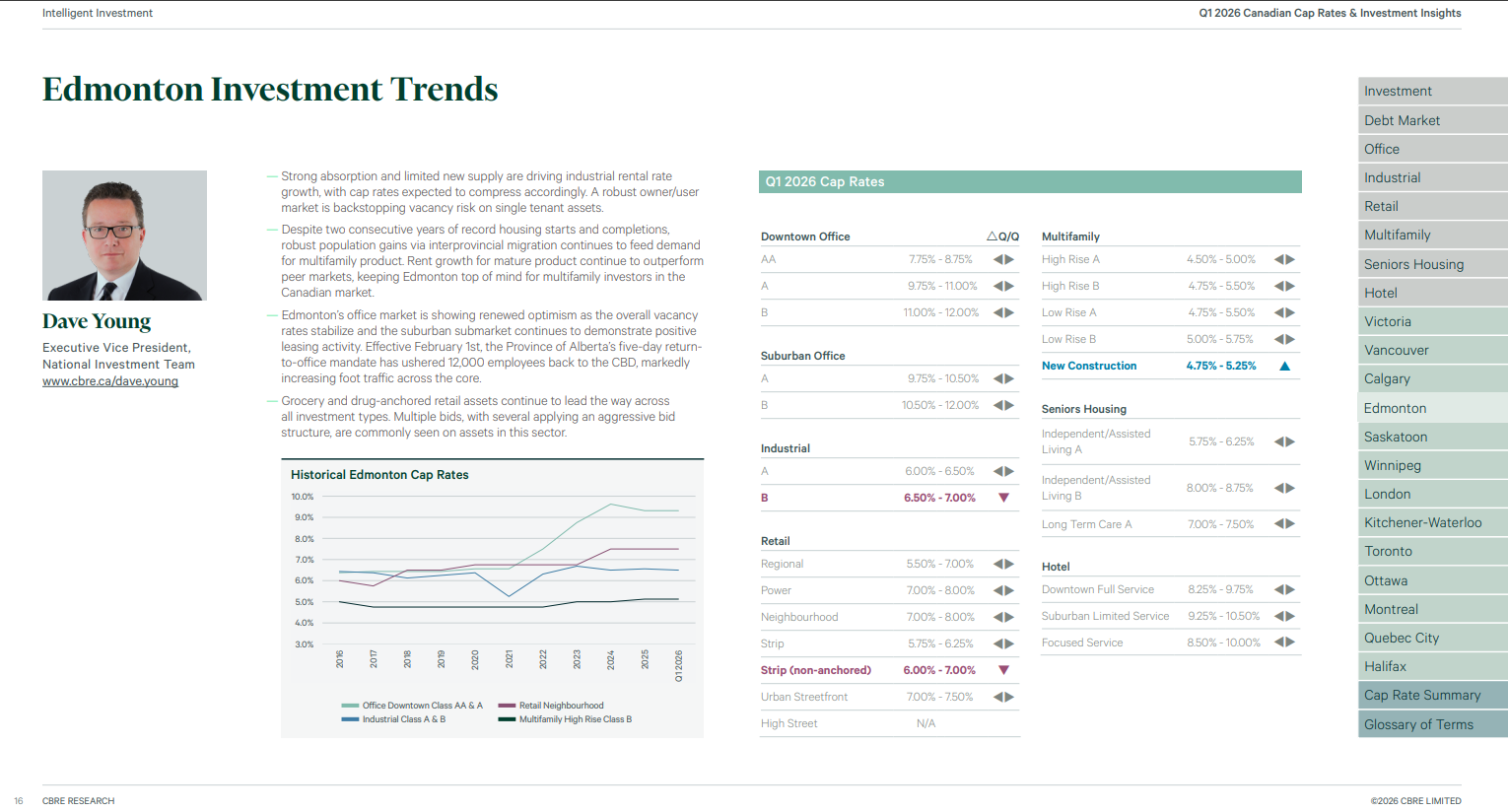Image resolution: width=1508 pixels, height=812 pixels.
Task: Select the High Street N/A value
Action: click(925, 723)
